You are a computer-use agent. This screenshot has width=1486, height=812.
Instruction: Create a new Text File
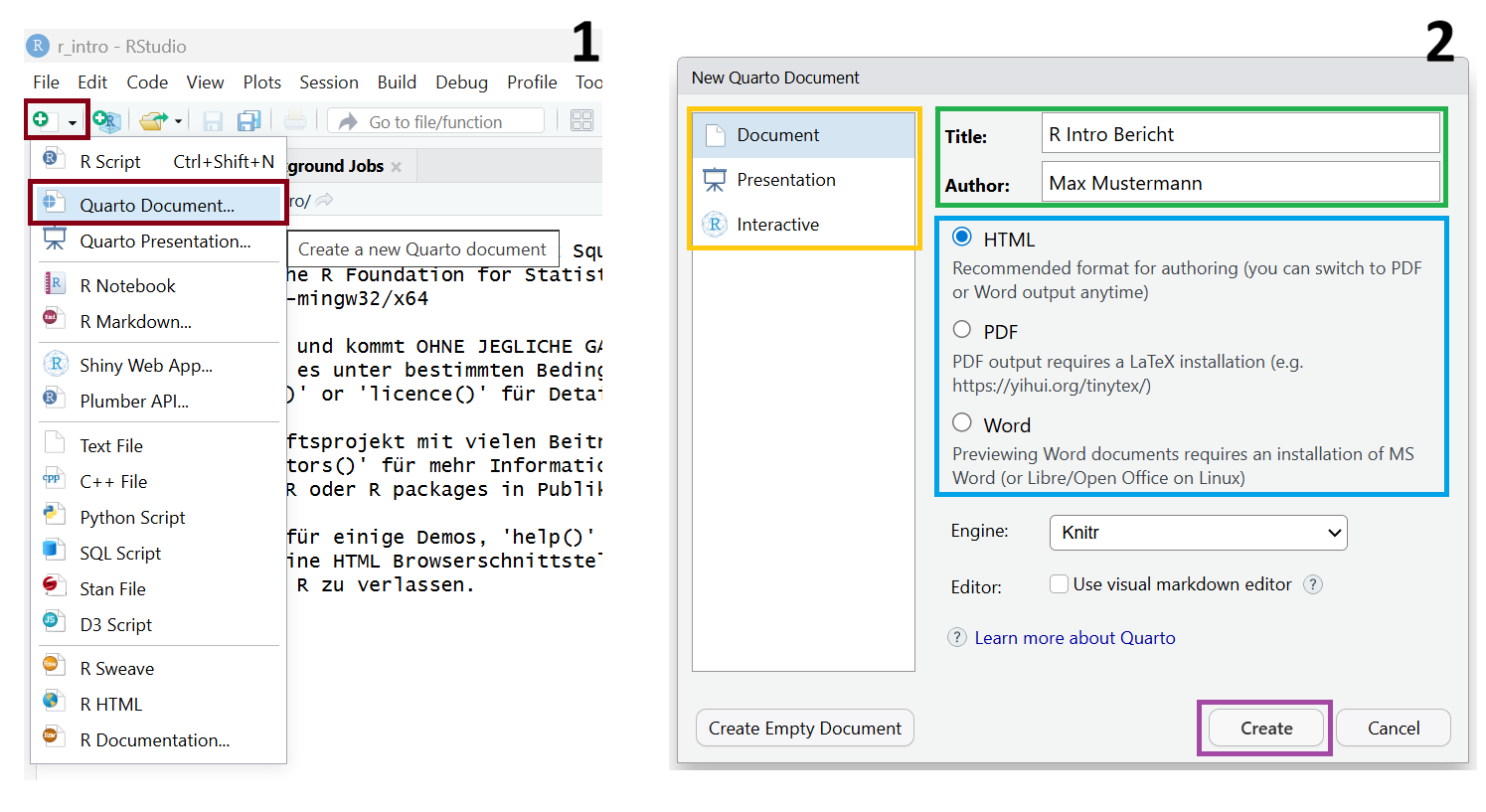158,445
